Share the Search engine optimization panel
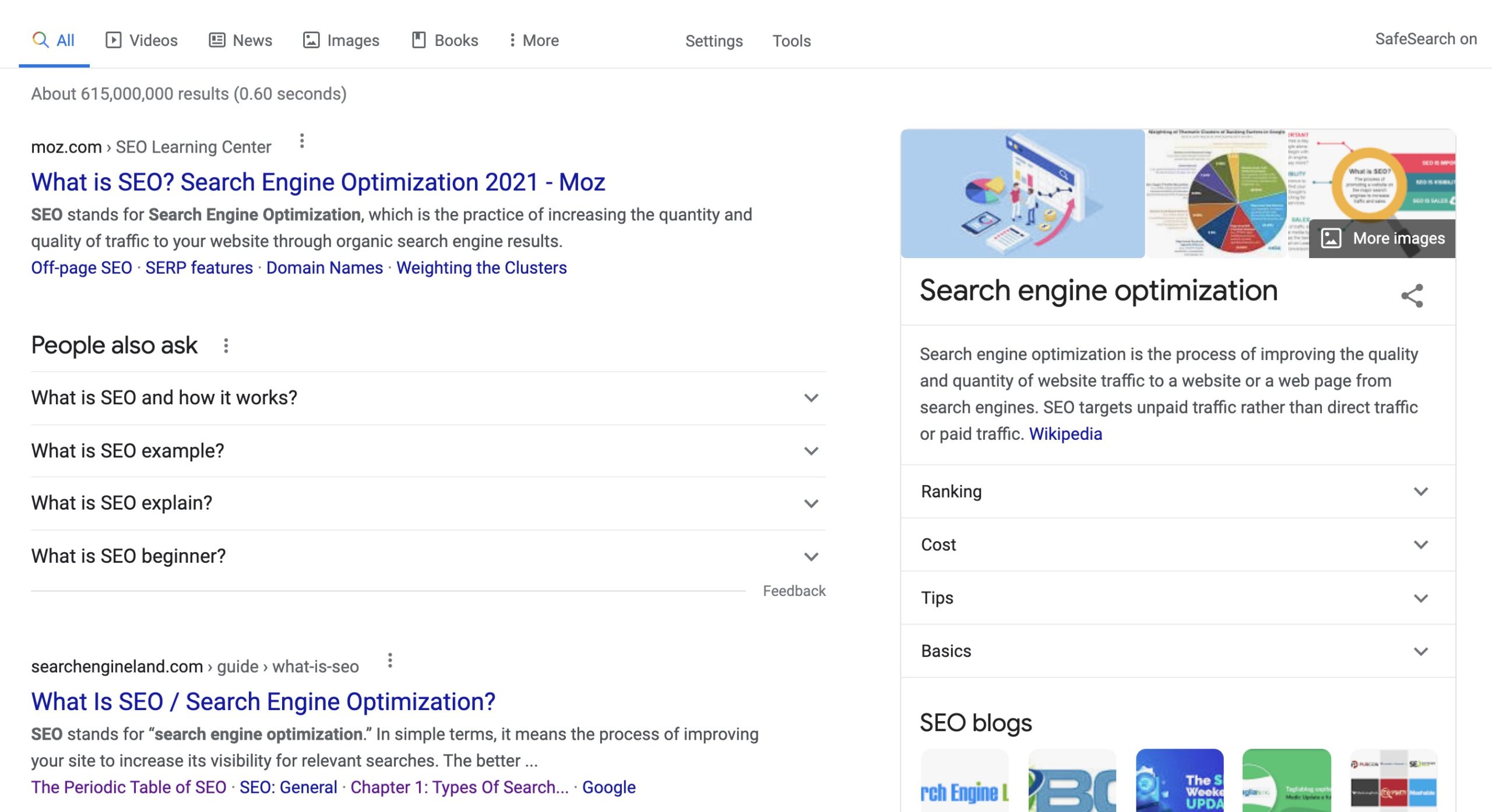The width and height of the screenshot is (1492, 812). [1412, 296]
